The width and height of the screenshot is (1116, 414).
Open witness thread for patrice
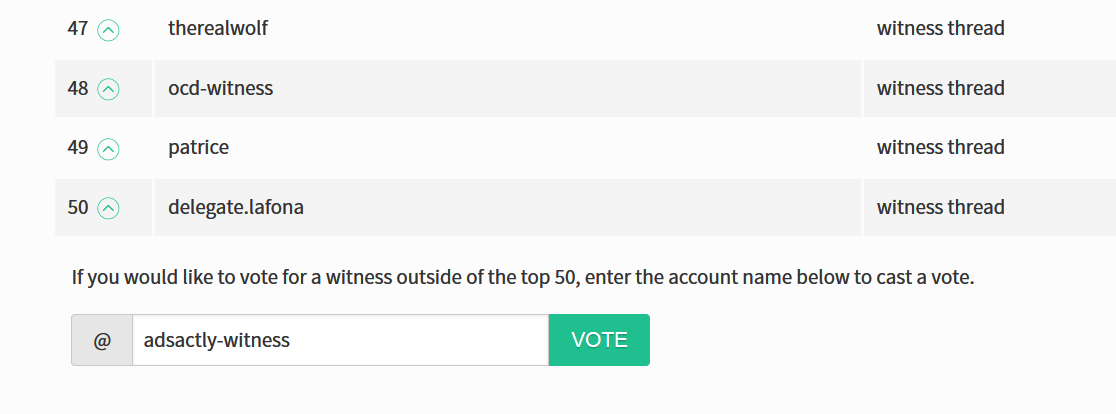(940, 147)
